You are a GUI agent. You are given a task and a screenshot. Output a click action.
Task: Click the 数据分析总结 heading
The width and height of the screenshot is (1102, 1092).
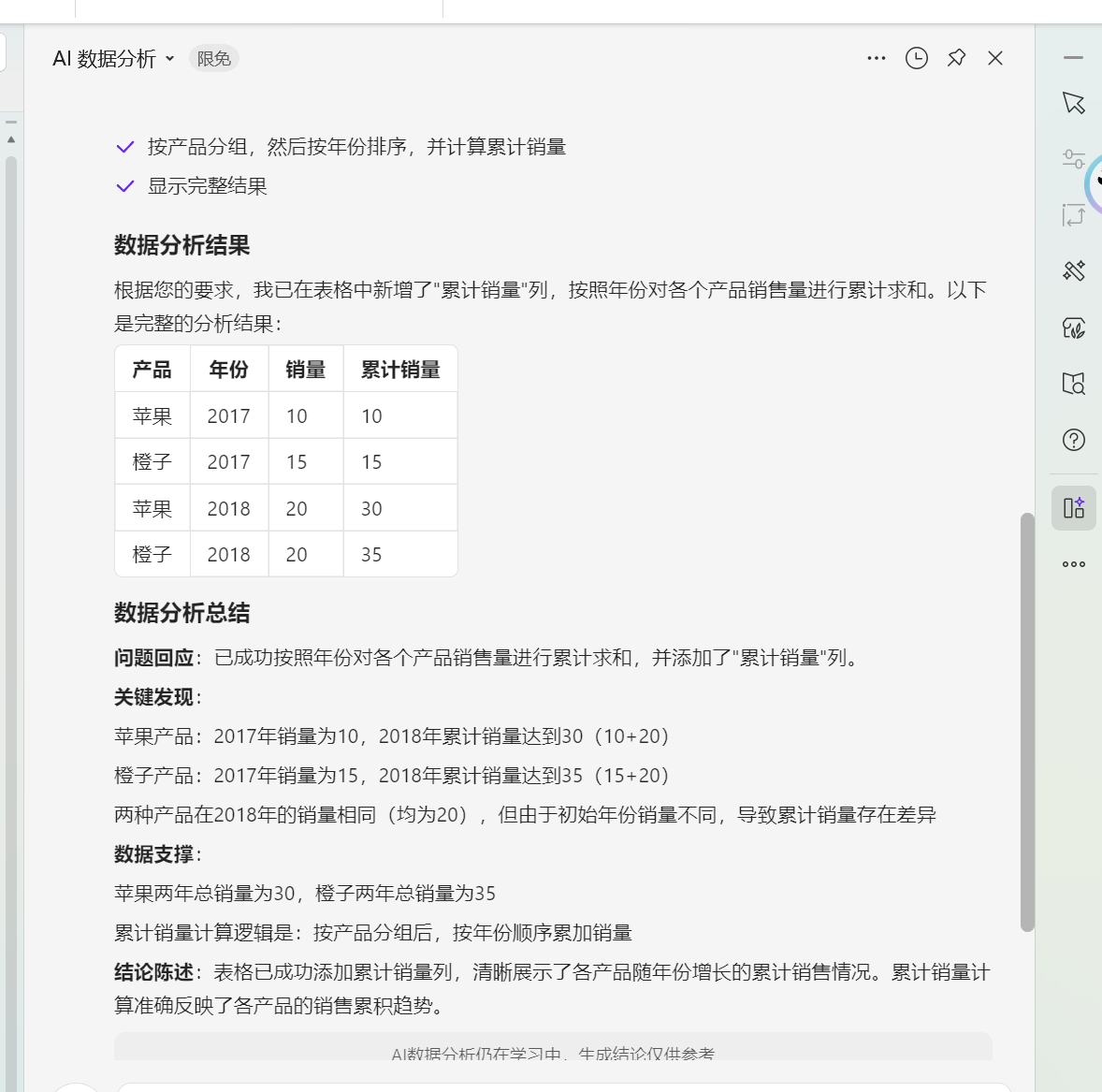[182, 613]
